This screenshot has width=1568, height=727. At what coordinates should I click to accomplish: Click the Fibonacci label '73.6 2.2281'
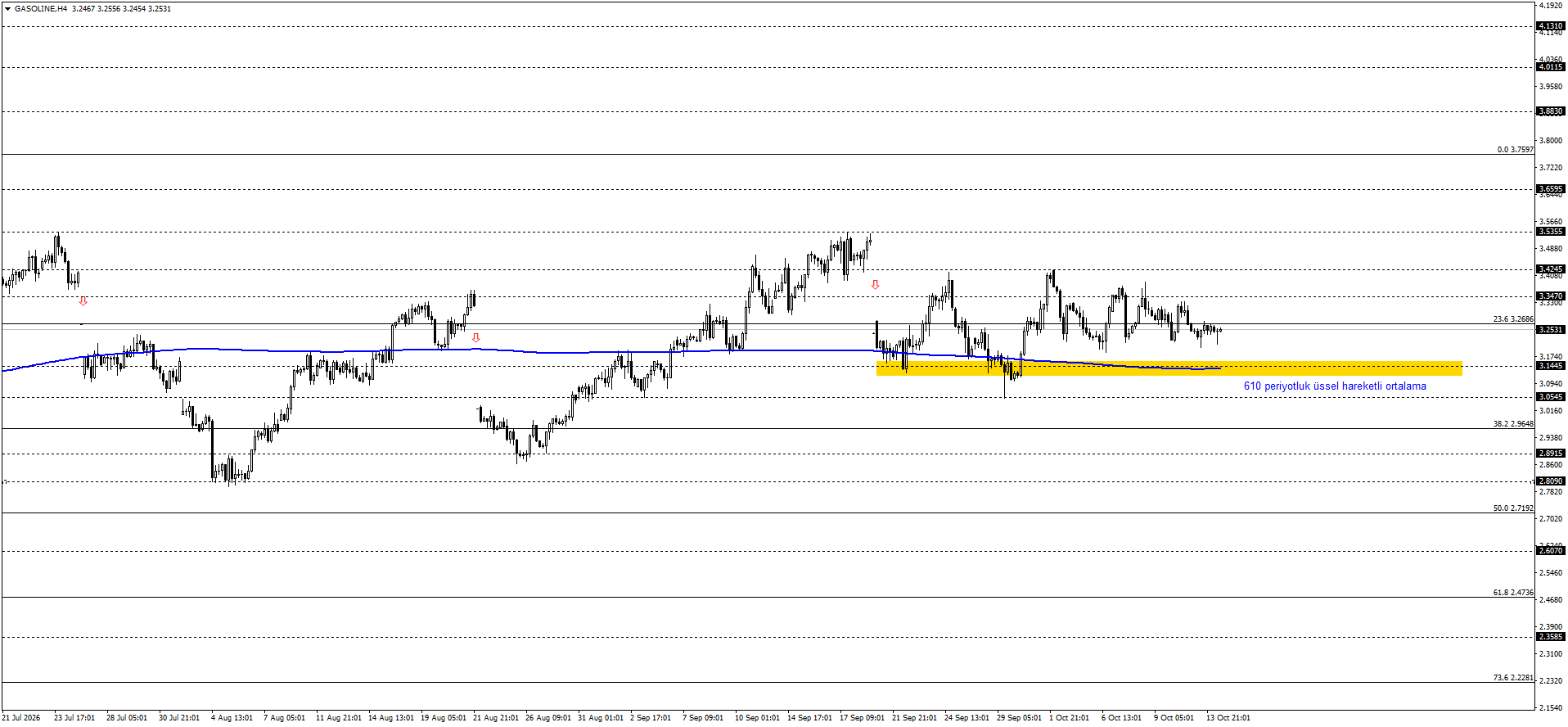point(1513,678)
